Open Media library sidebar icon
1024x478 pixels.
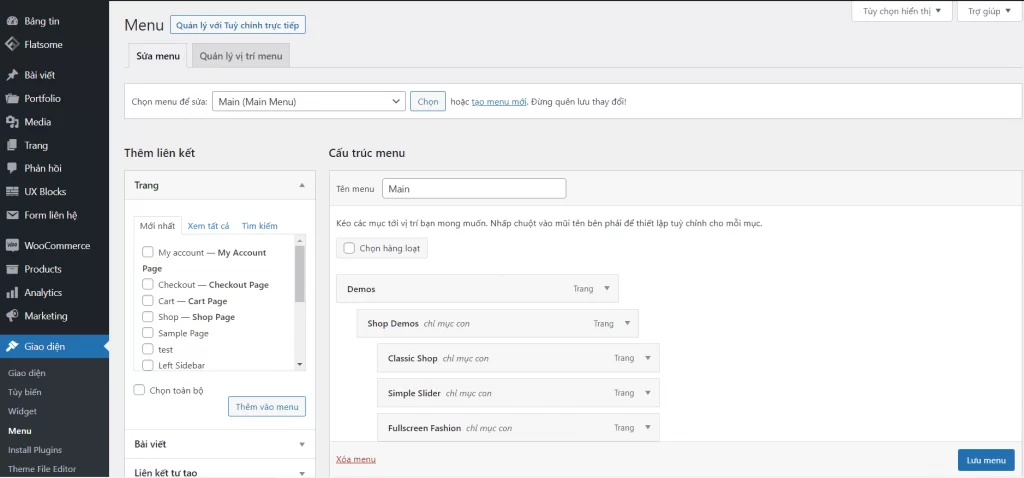tap(12, 122)
